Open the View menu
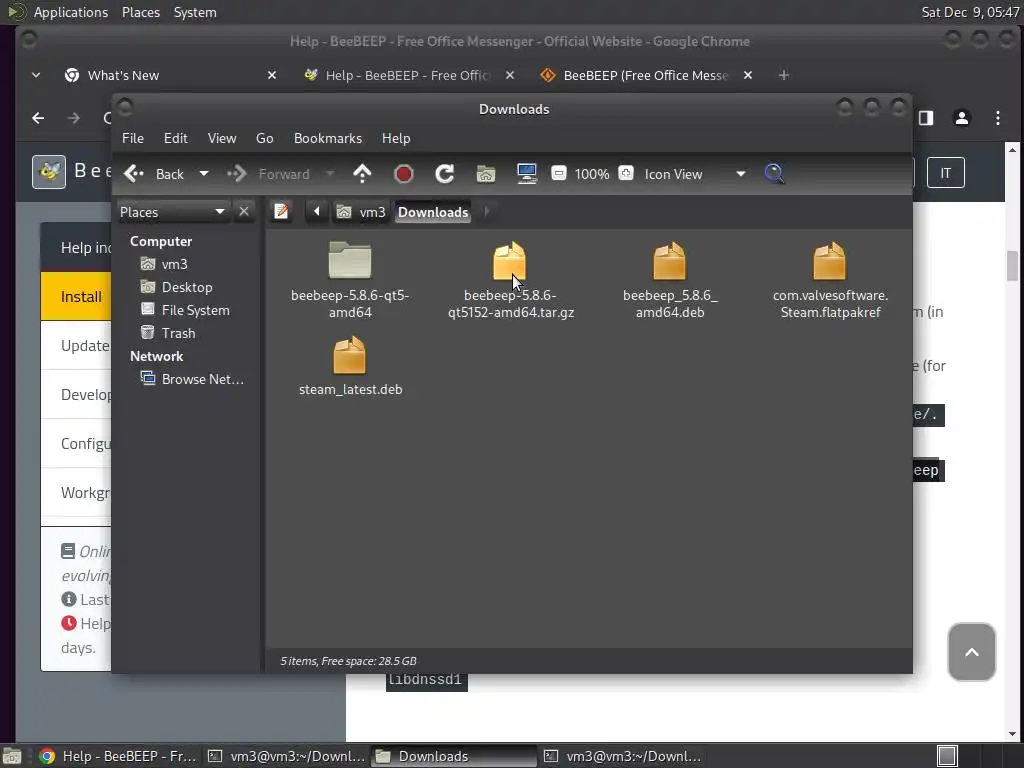The height and width of the screenshot is (768, 1024). [x=222, y=138]
